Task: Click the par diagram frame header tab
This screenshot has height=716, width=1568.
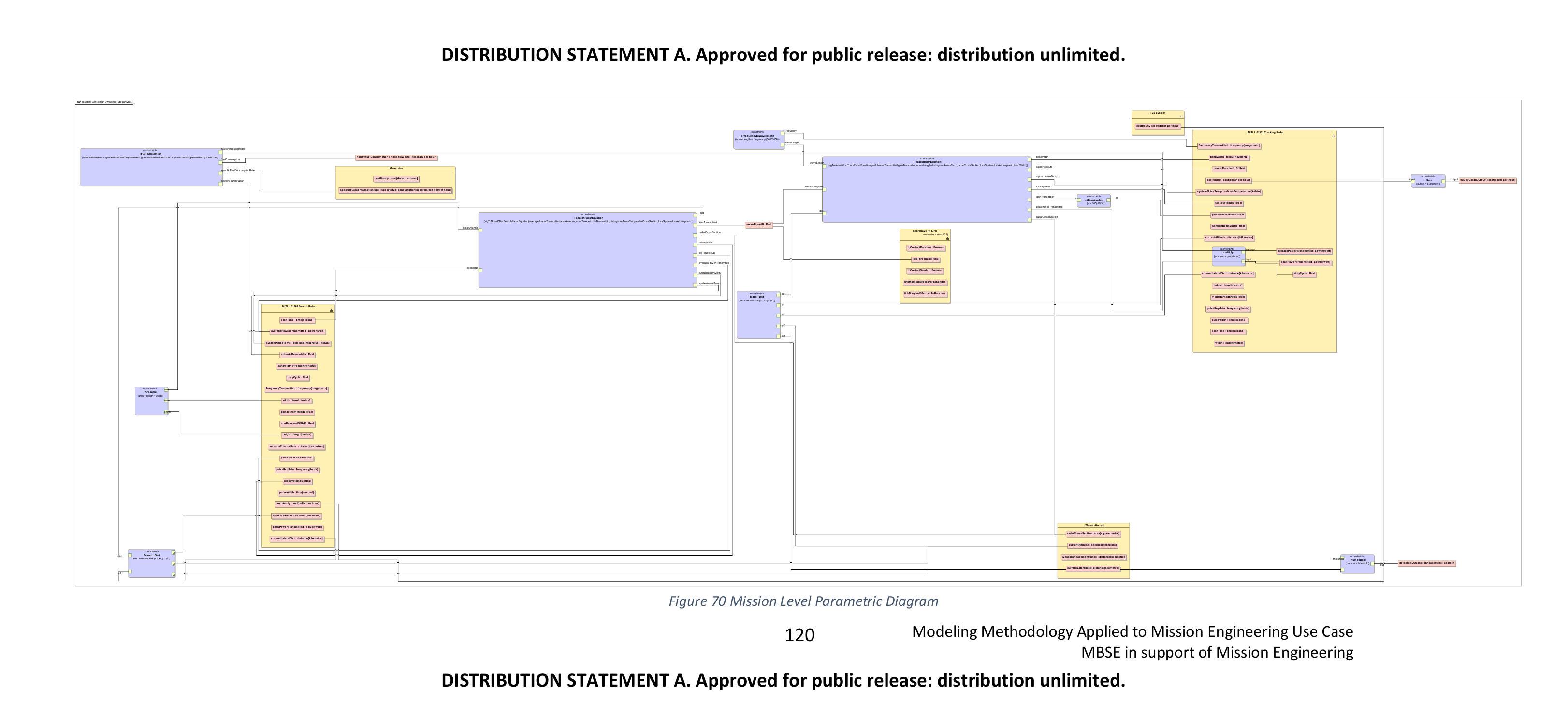Action: [105, 102]
